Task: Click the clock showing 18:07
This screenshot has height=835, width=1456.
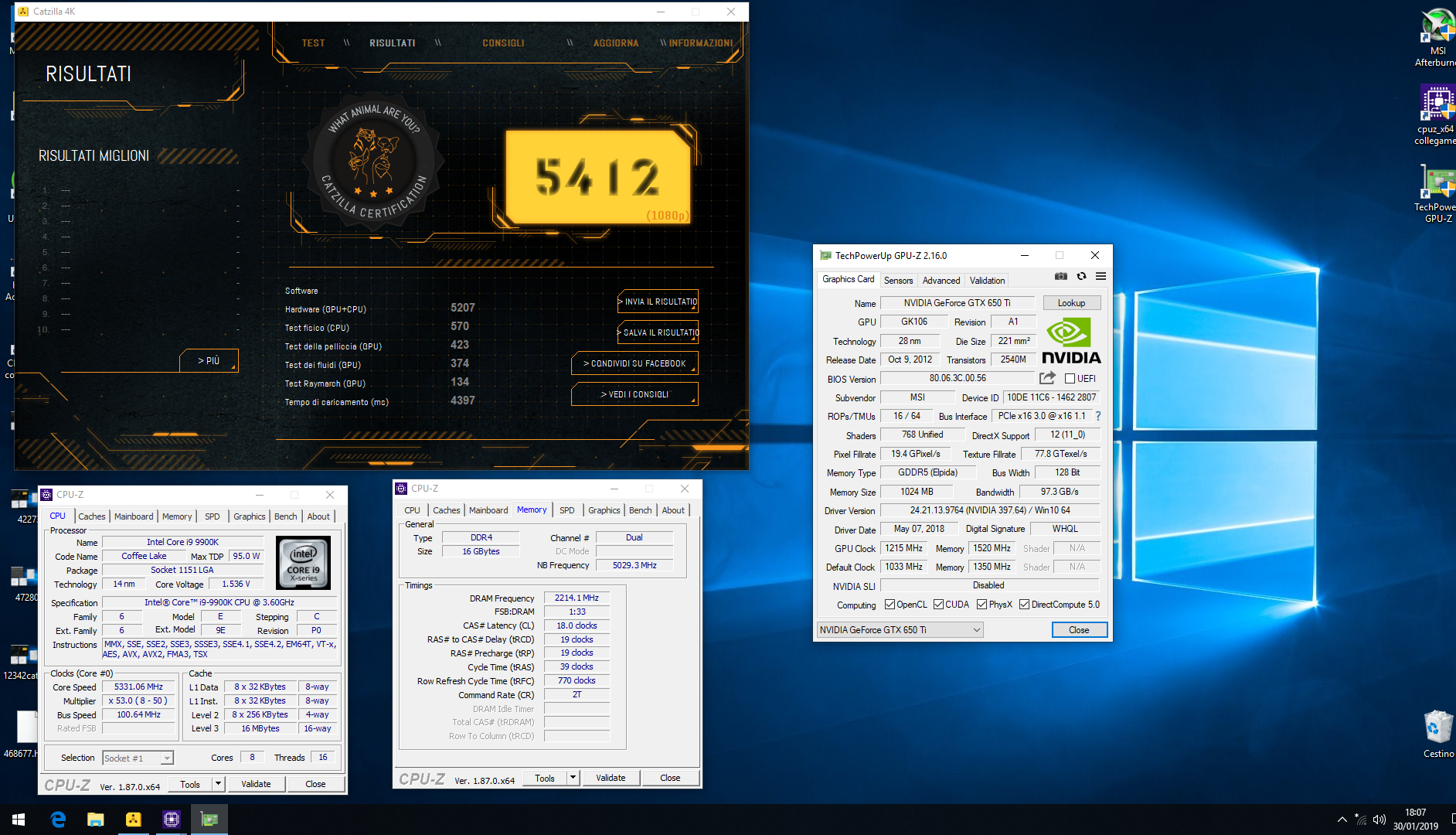Action: click(1415, 813)
